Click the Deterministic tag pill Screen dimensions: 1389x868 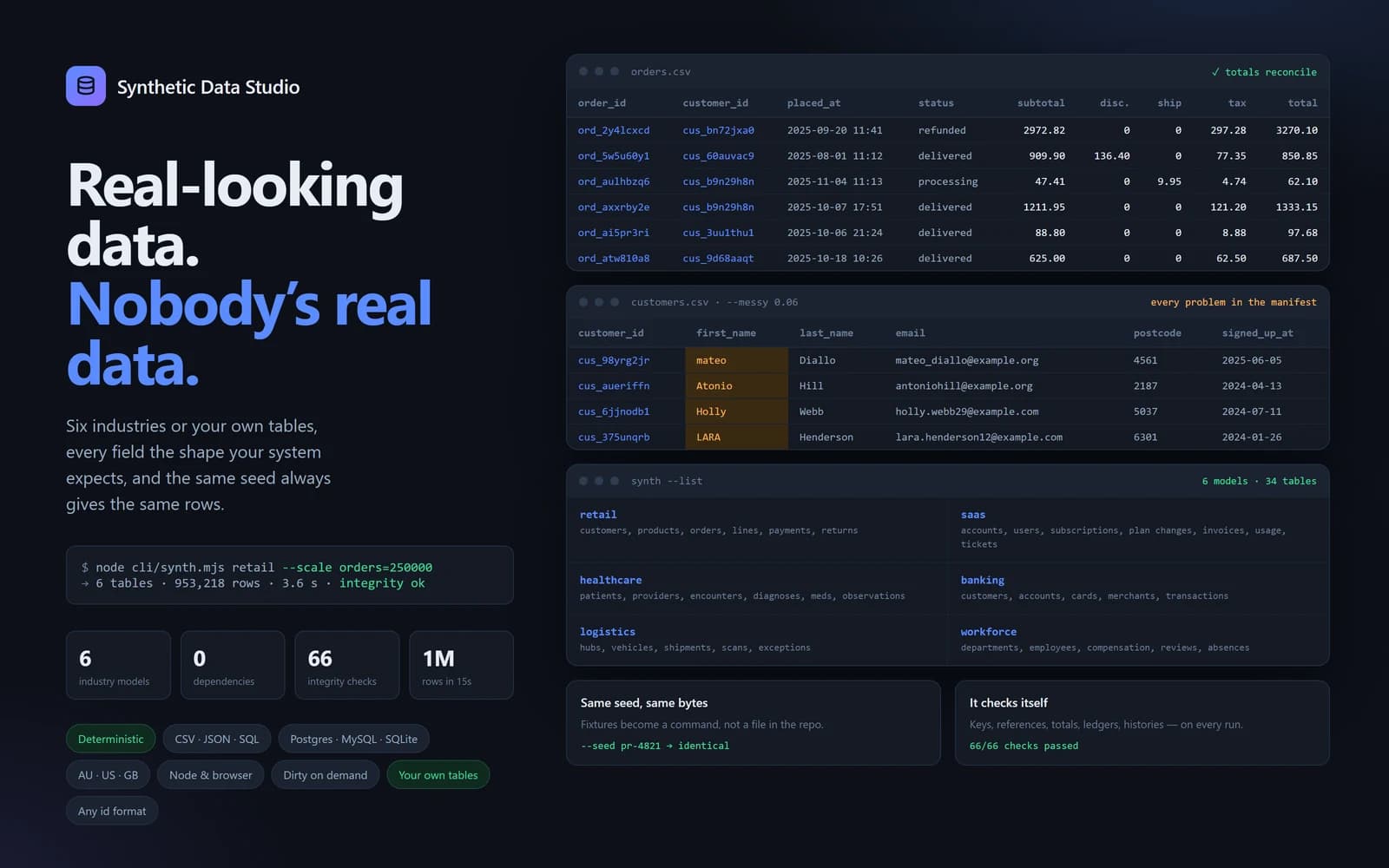pos(111,739)
